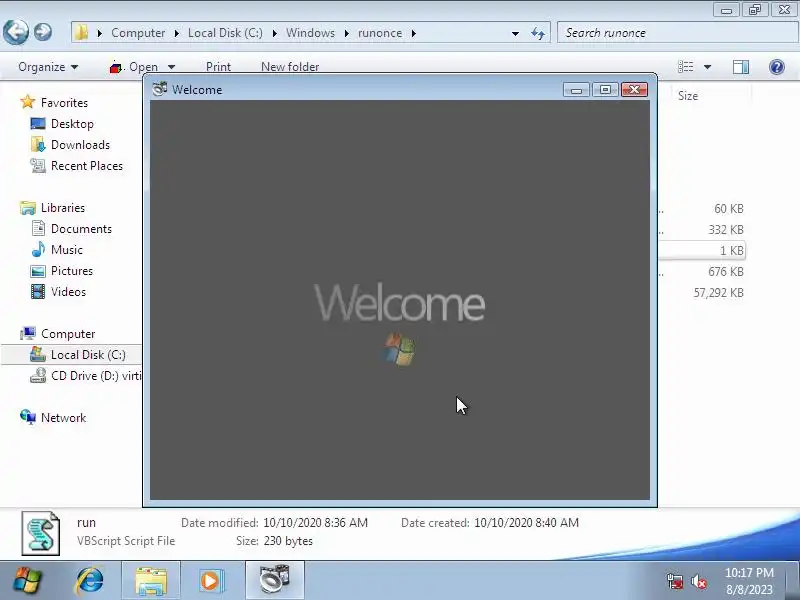Viewport: 800px width, 600px height.
Task: Open Recent Places
Action: coord(77,166)
